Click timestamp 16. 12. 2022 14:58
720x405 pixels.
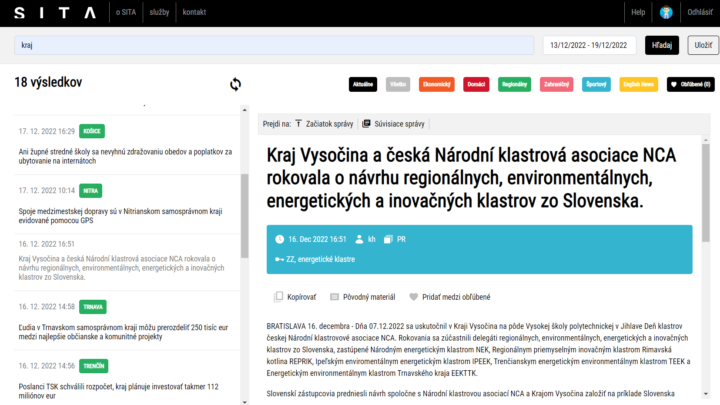(x=46, y=307)
